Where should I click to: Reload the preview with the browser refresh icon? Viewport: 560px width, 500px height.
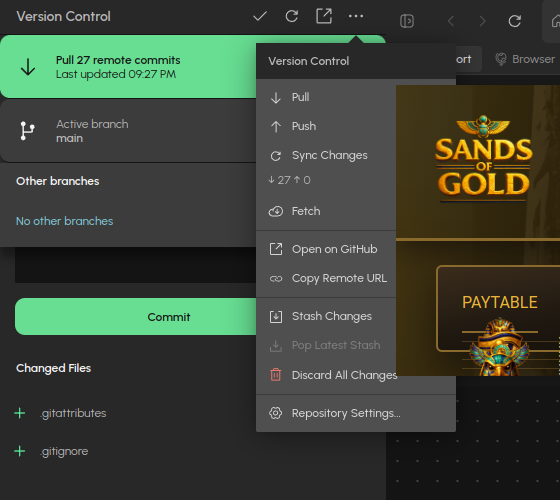[x=514, y=21]
